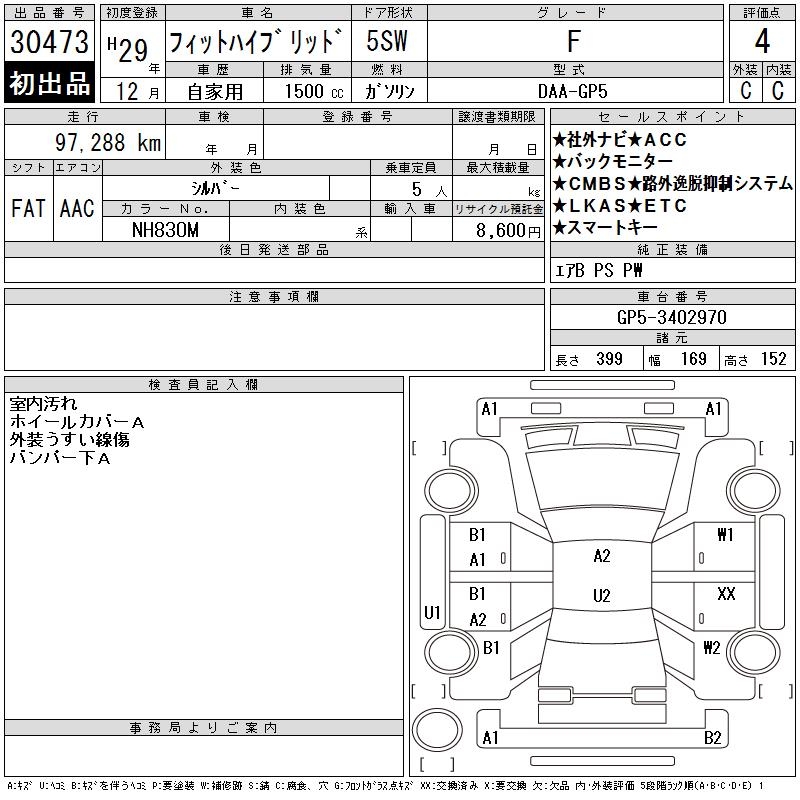Click the 車台番号 header
This screenshot has height=800, width=800.
pyautogui.click(x=672, y=296)
